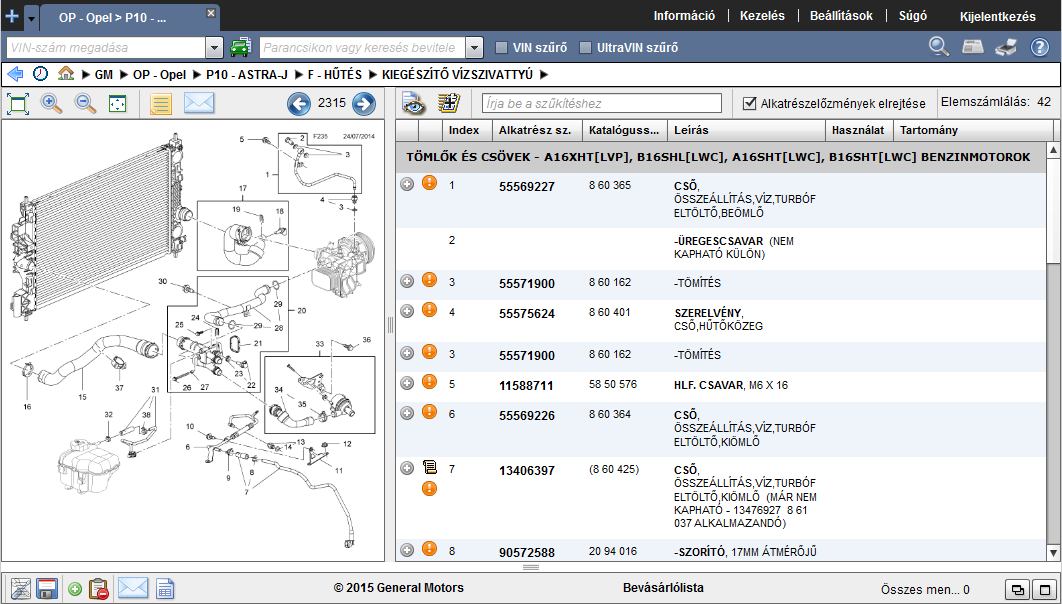Select the region zoom tool icon
Image resolution: width=1062 pixels, height=604 pixels.
[x=118, y=104]
